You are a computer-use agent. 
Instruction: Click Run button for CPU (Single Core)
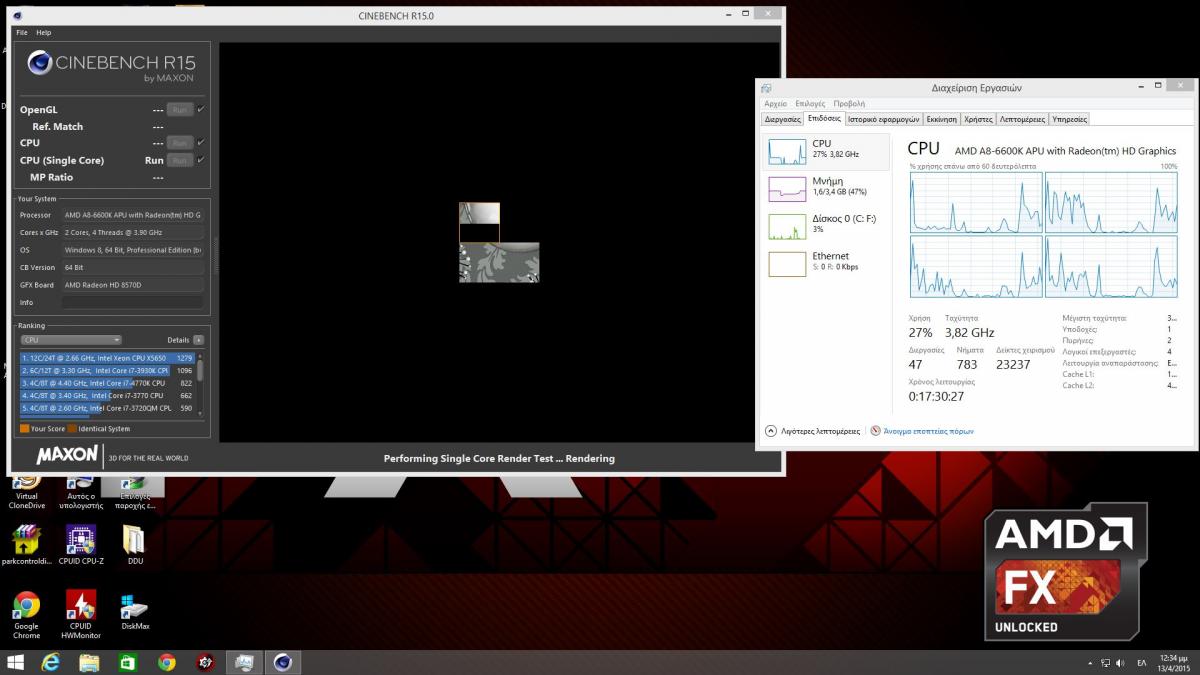pos(180,160)
